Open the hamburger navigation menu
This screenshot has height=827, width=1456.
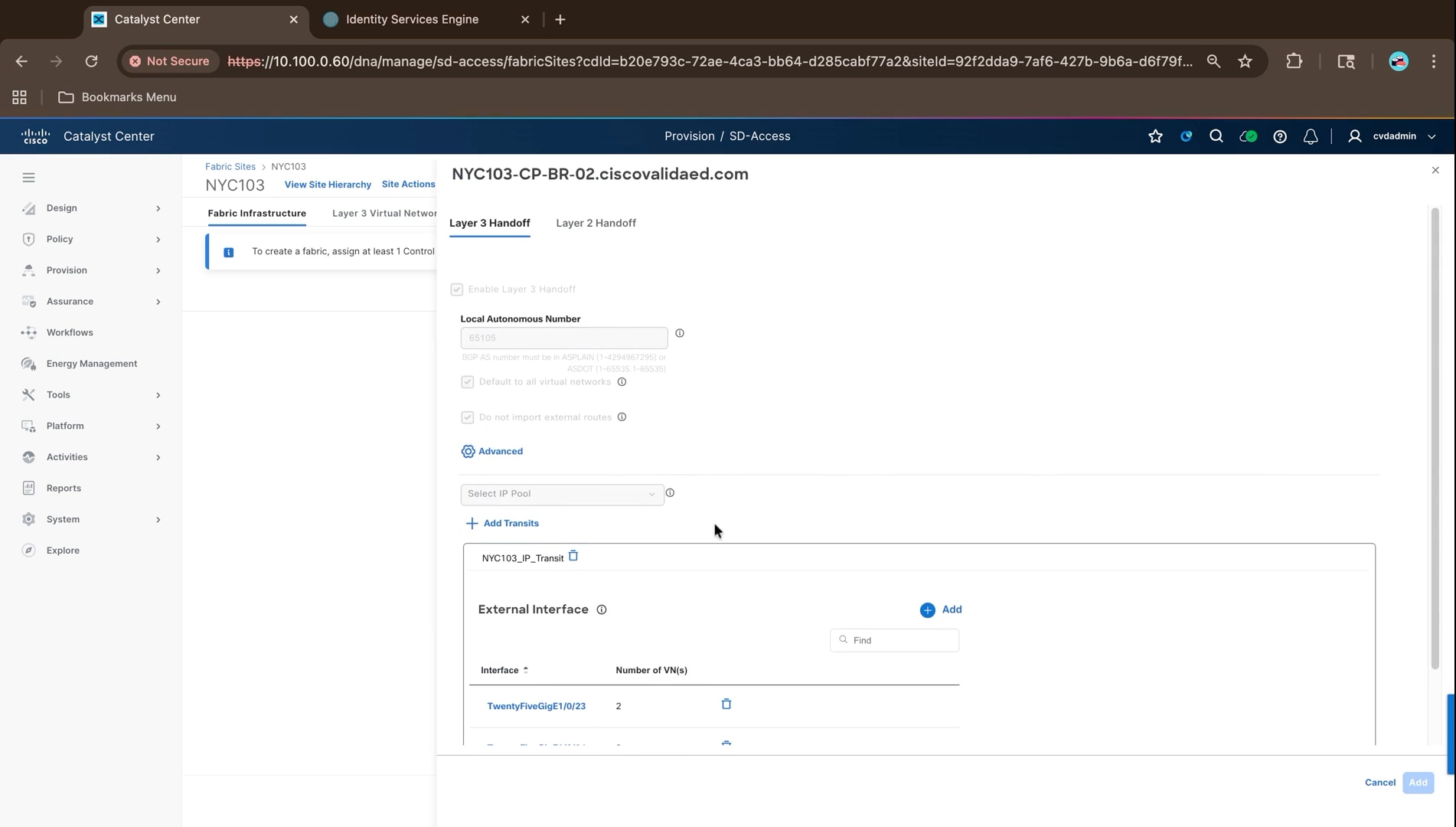point(28,178)
